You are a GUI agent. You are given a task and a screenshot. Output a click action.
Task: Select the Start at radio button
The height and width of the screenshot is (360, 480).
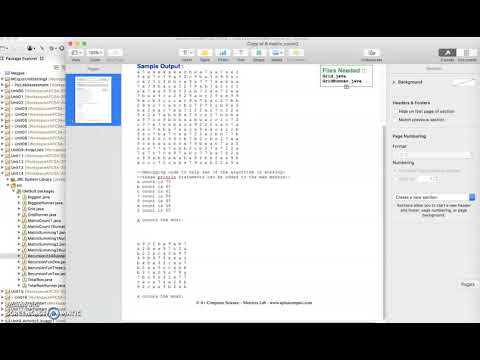coord(396,179)
